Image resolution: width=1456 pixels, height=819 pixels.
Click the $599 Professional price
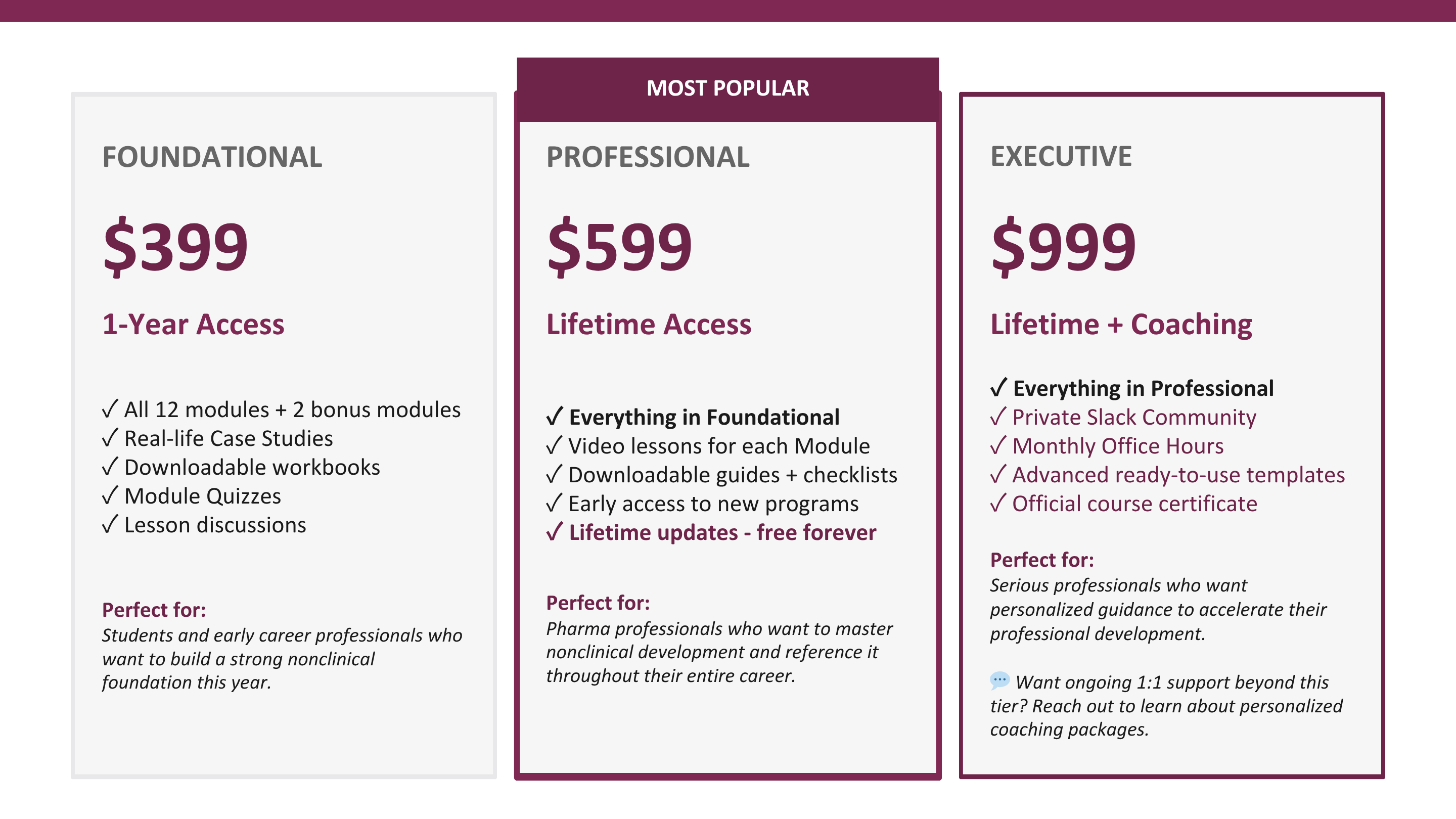(619, 246)
